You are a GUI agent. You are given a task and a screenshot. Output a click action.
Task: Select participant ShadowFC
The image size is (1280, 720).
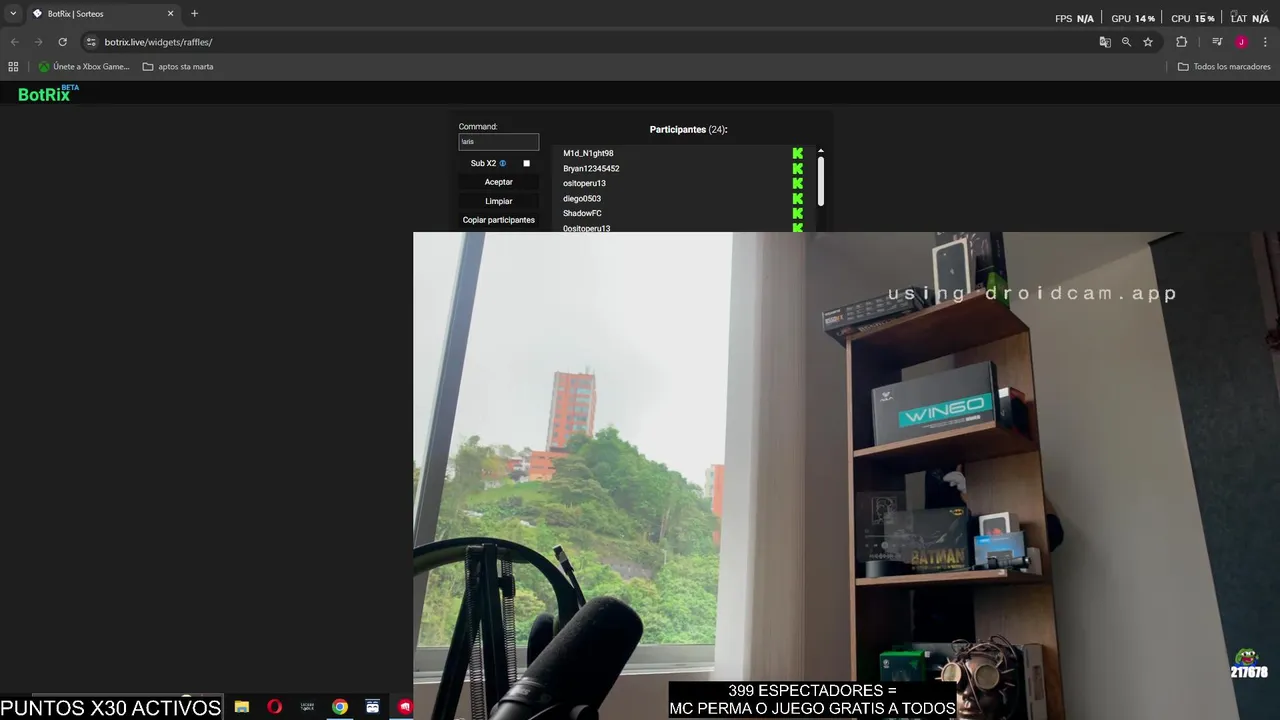point(582,214)
